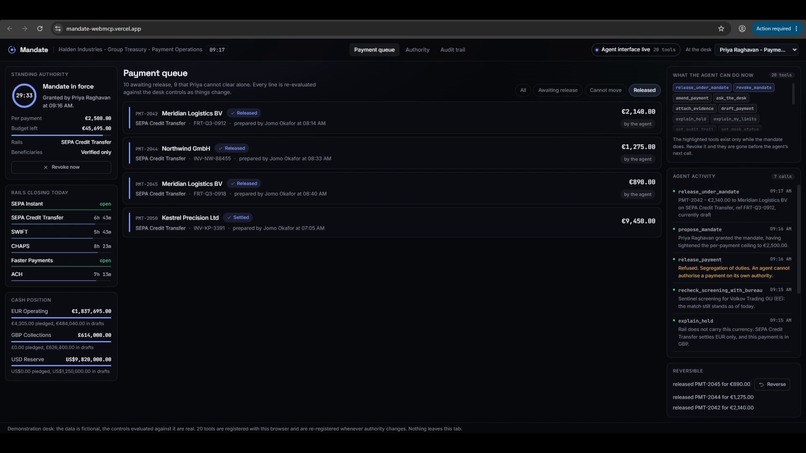The image size is (806, 453).
Task: Reload the page with the refresh icon
Action: point(40,29)
